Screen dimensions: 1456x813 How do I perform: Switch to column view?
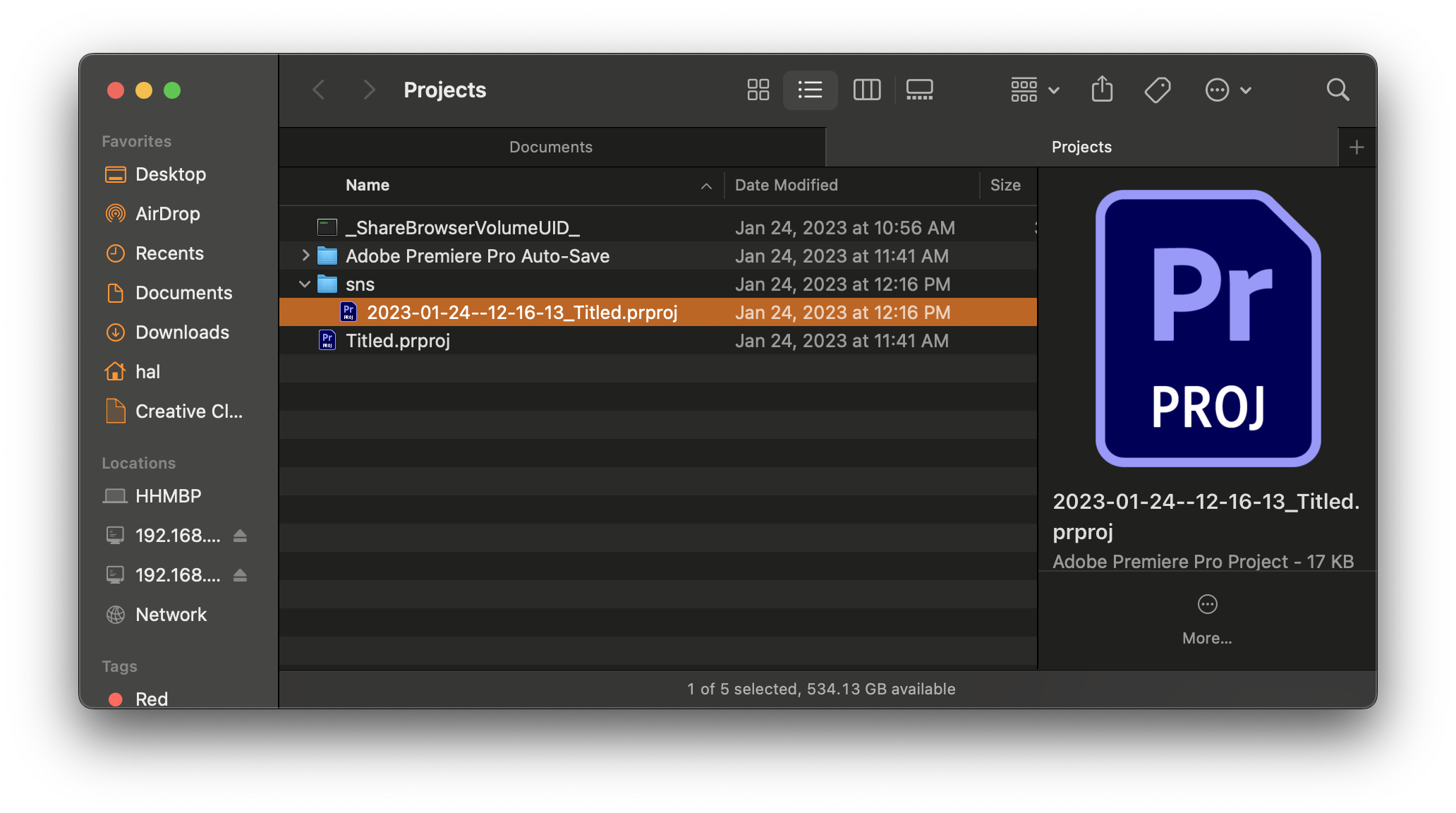point(866,90)
